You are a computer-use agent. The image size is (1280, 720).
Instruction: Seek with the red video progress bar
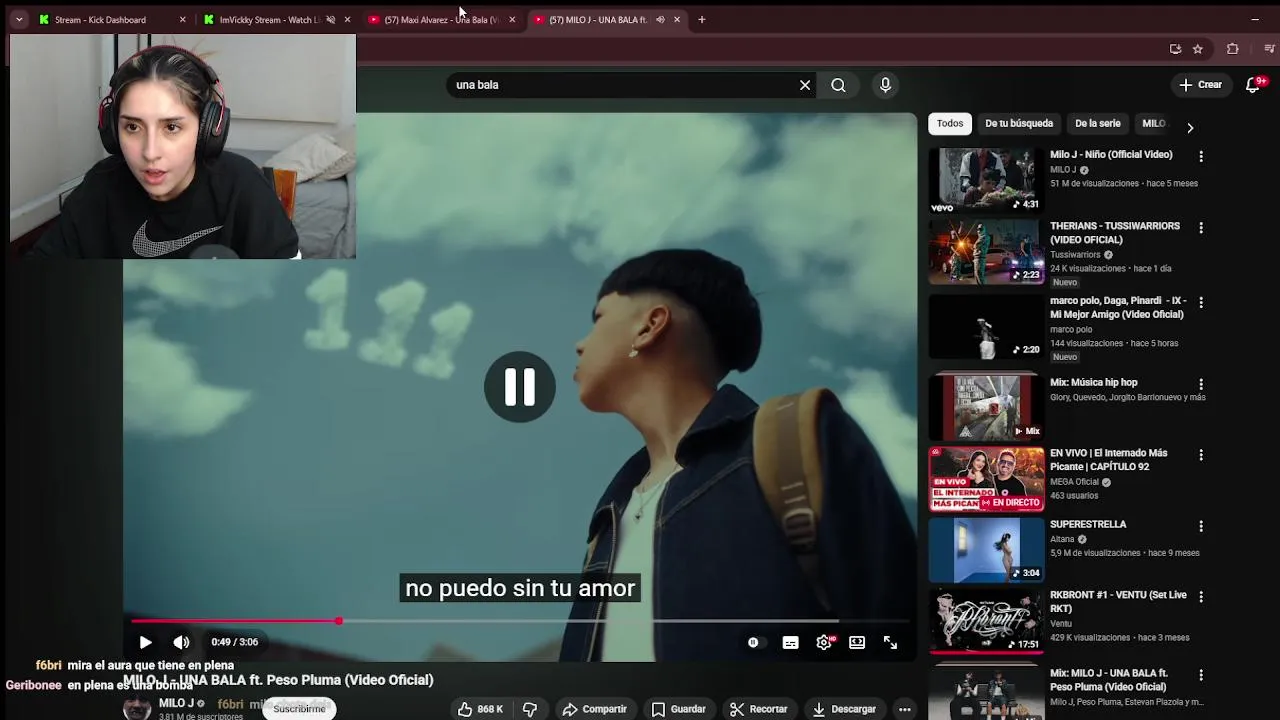(520, 621)
